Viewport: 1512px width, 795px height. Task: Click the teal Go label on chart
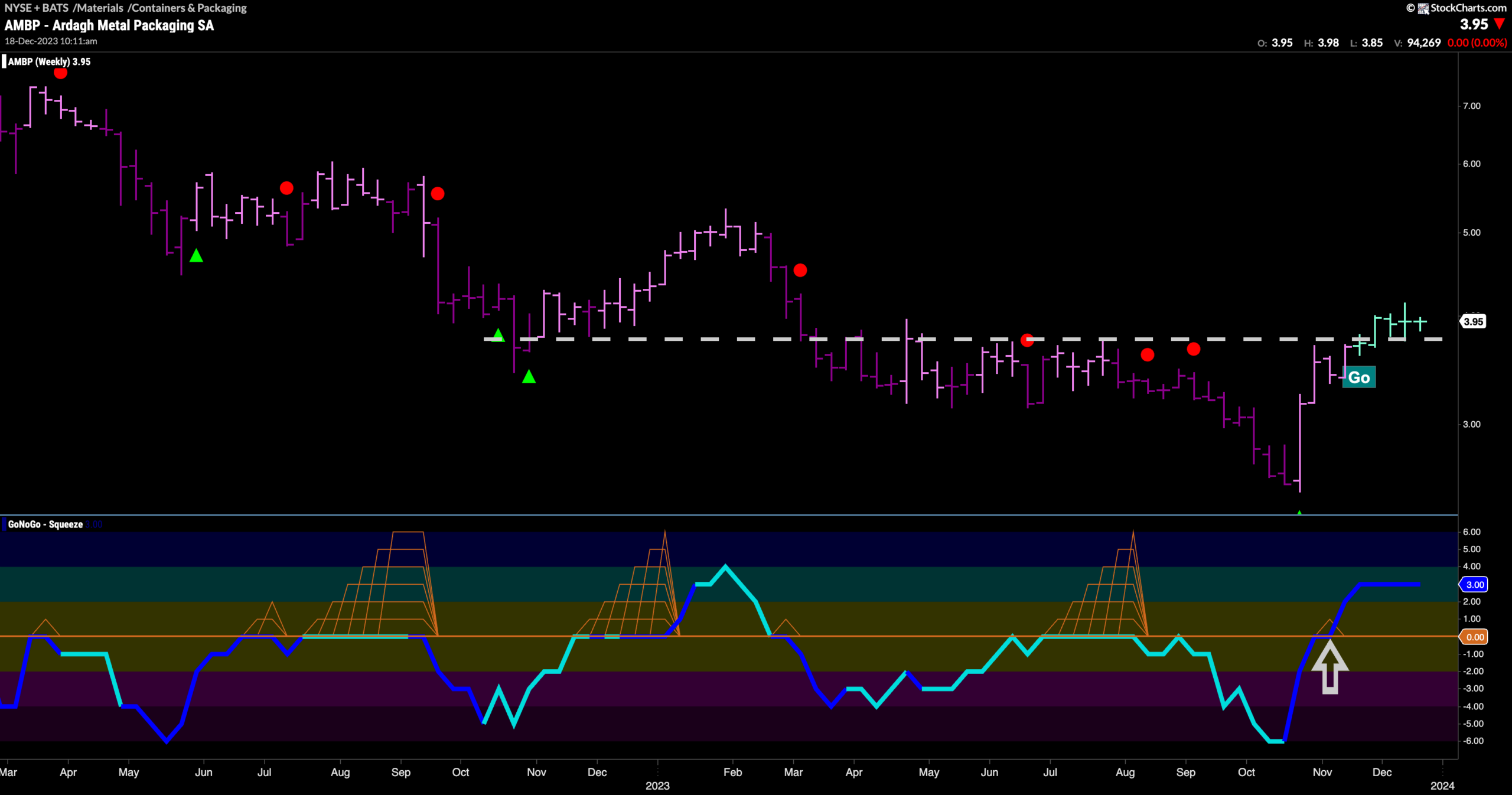click(1359, 377)
